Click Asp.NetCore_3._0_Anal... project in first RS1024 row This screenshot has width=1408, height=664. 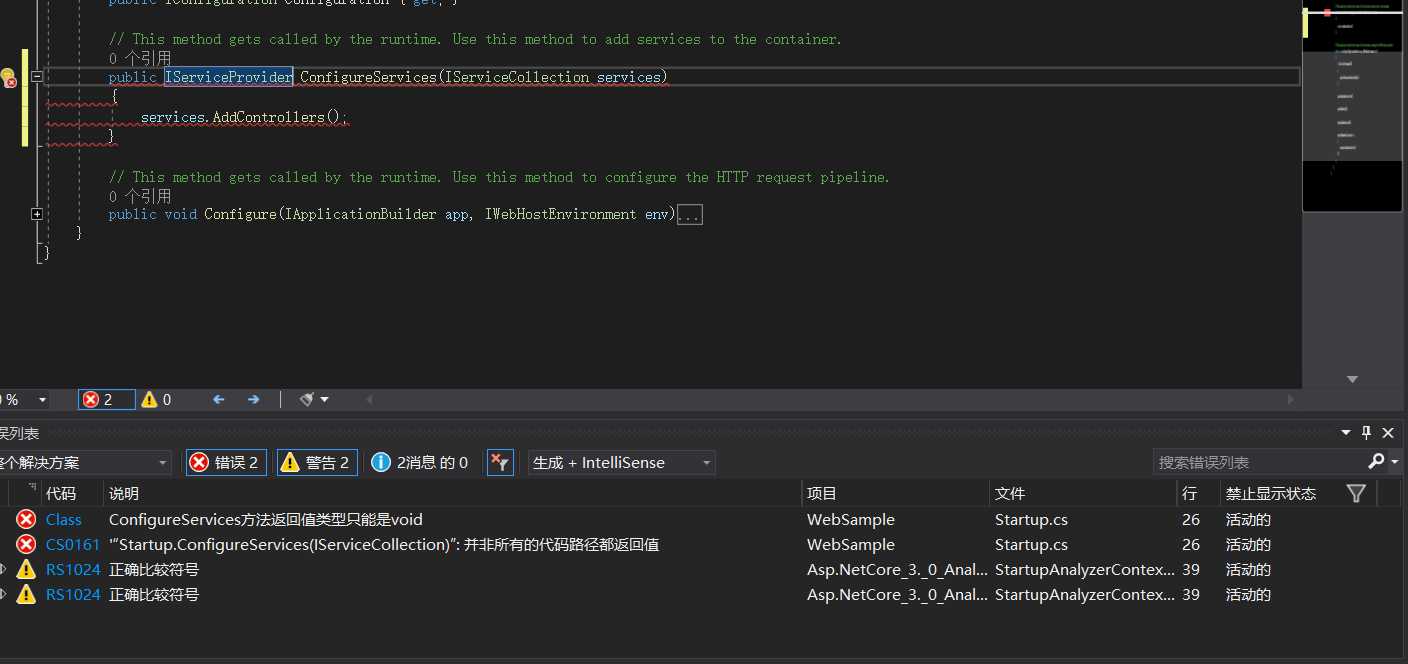click(x=897, y=569)
